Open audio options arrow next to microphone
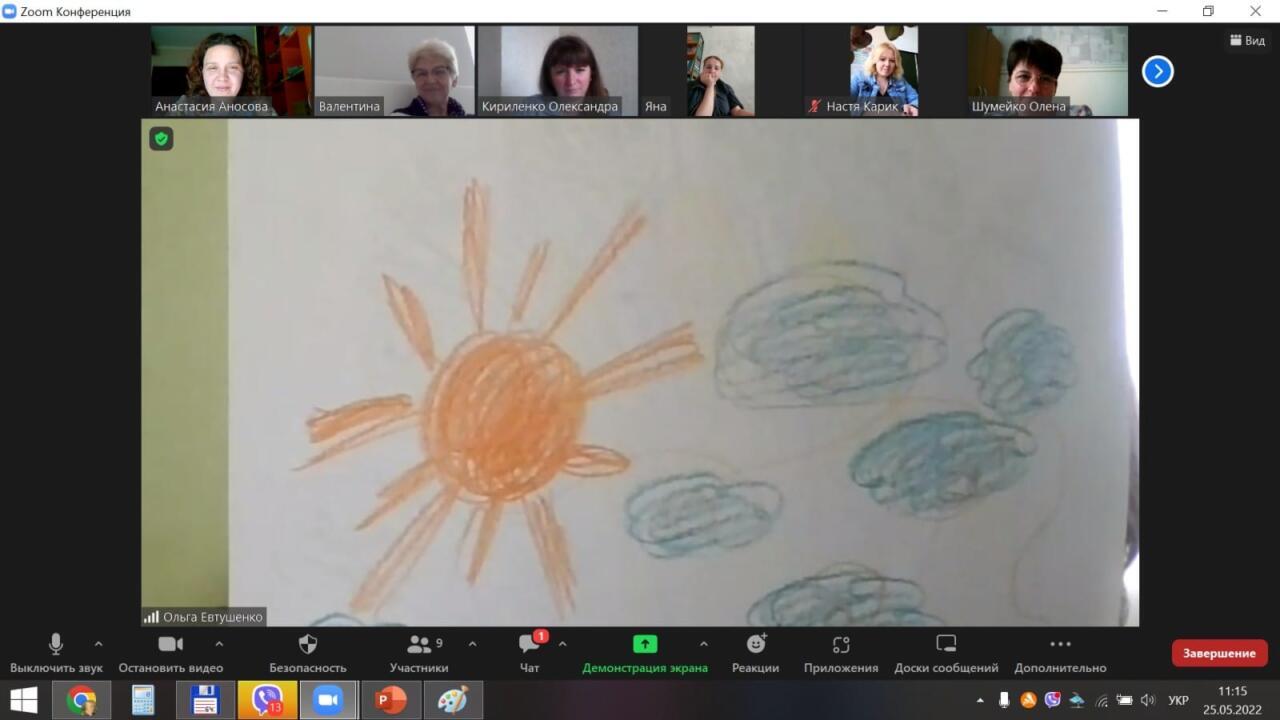 [98, 644]
